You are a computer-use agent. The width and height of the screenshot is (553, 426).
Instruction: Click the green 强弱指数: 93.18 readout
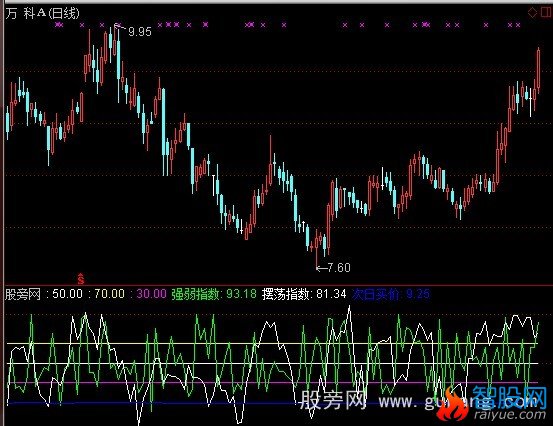point(214,294)
